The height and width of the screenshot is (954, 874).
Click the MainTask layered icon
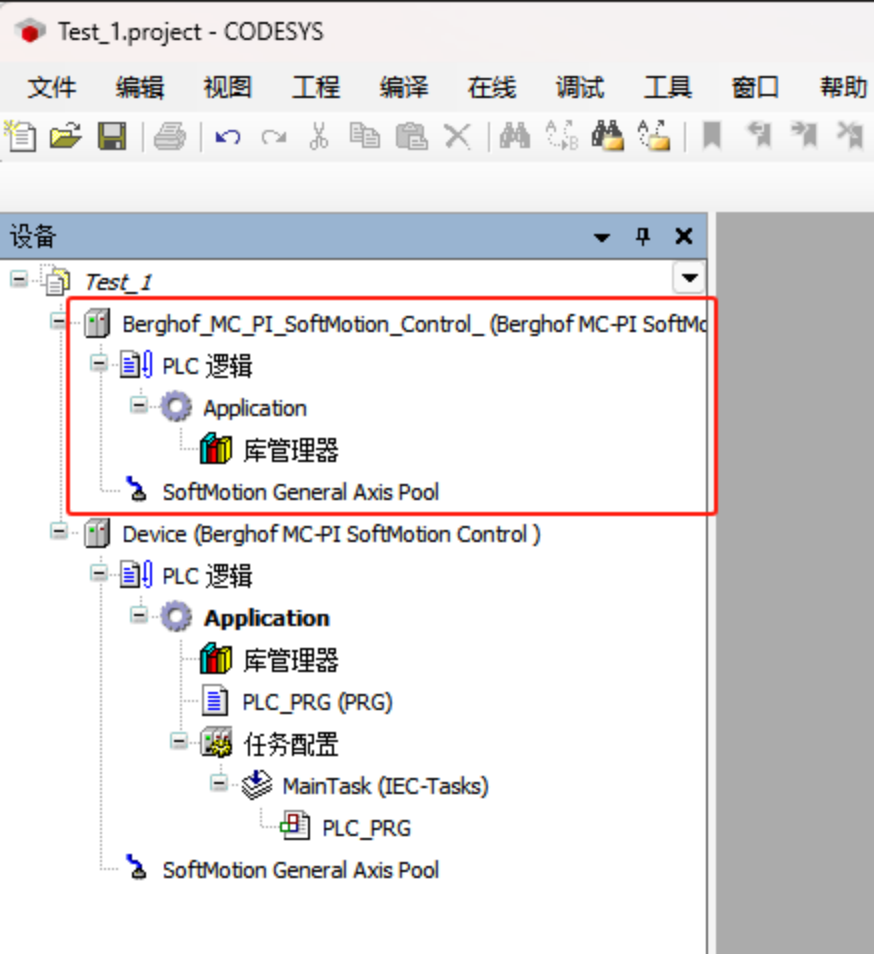[257, 785]
